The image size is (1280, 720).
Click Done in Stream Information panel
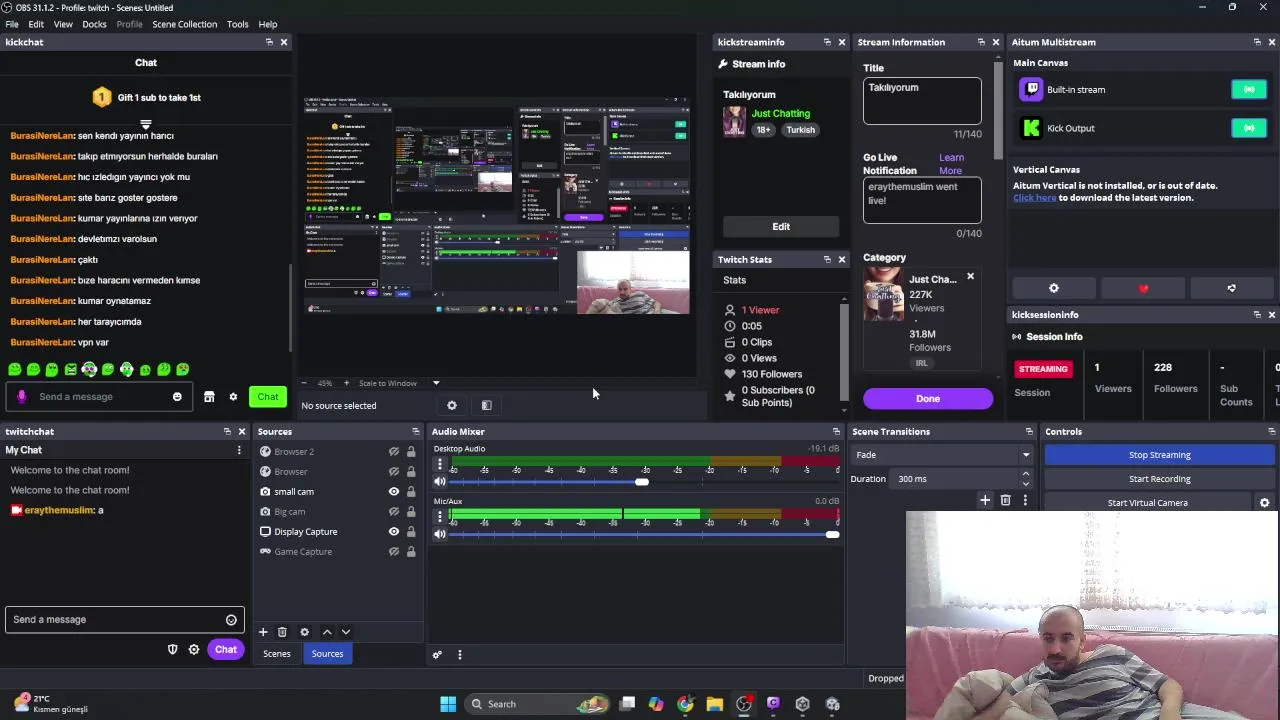click(928, 399)
